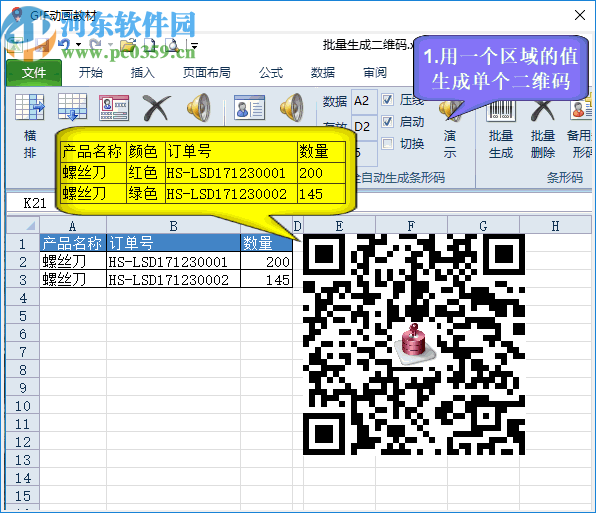Click the range field showing D2
596x513 pixels.
(x=364, y=127)
